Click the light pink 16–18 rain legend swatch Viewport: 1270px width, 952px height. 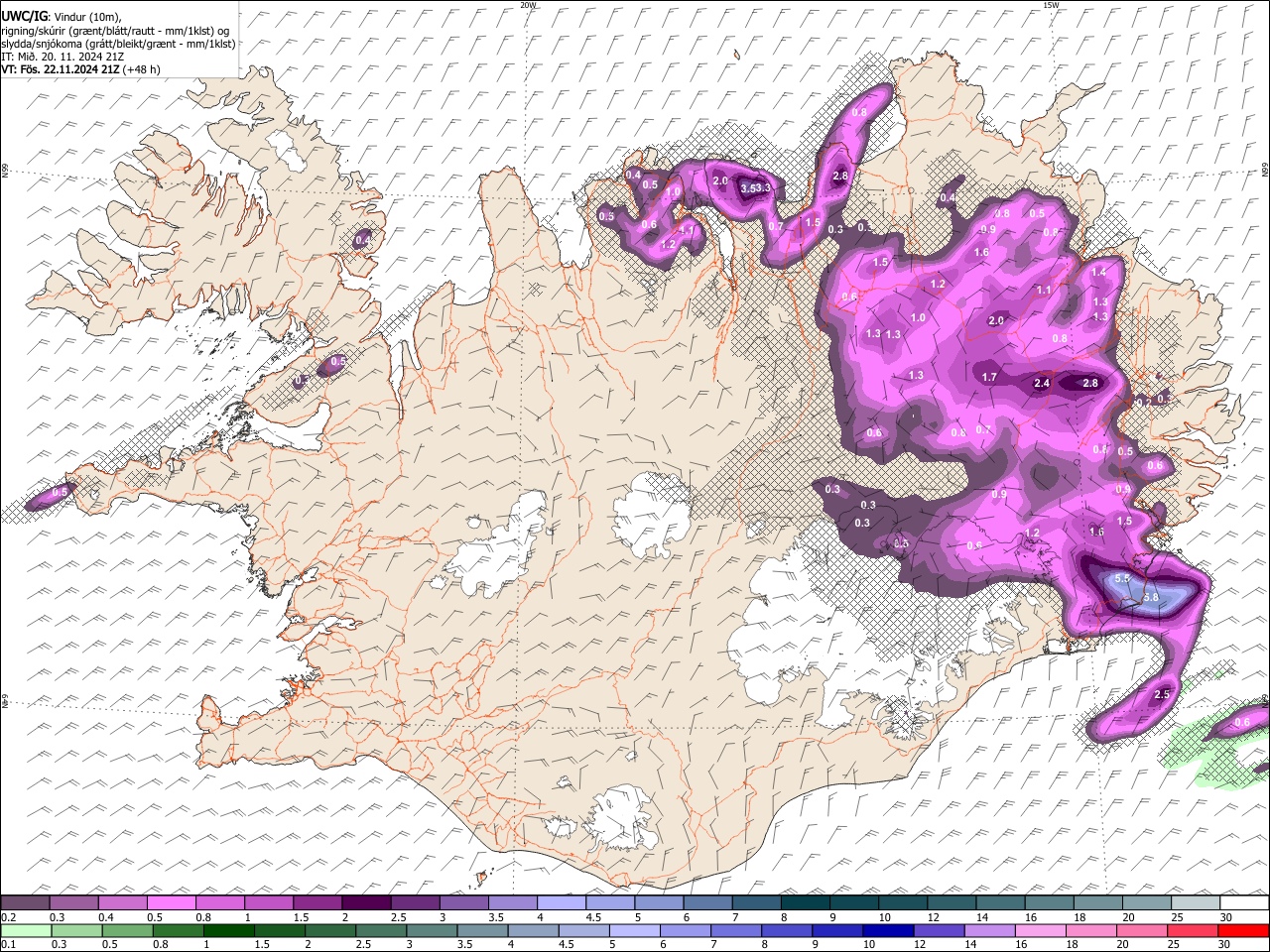(x=1038, y=930)
